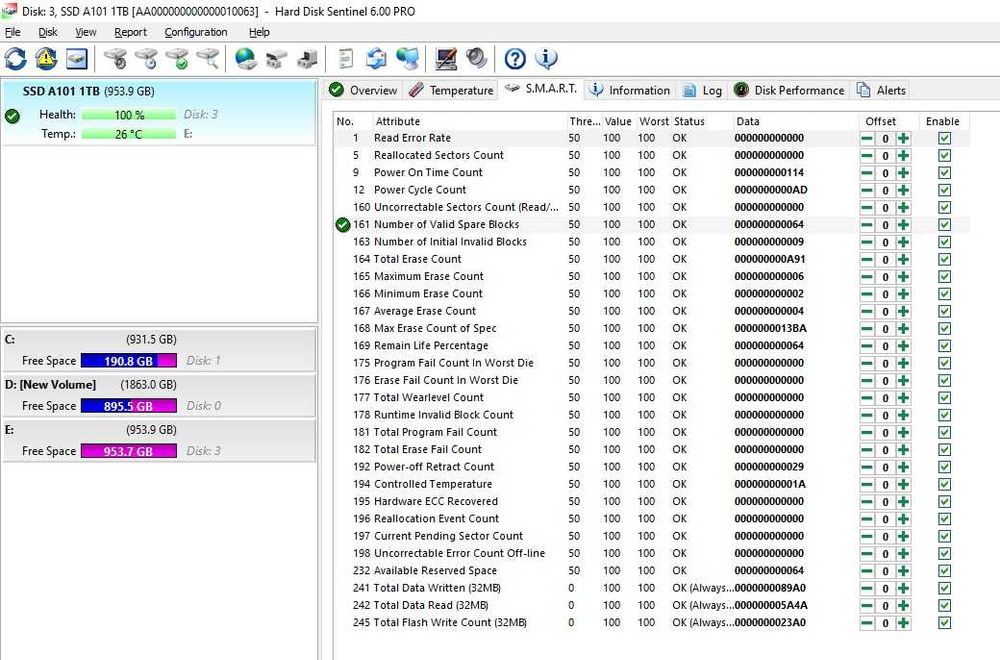The width and height of the screenshot is (1000, 660).
Task: Open the View menu
Action: click(85, 32)
